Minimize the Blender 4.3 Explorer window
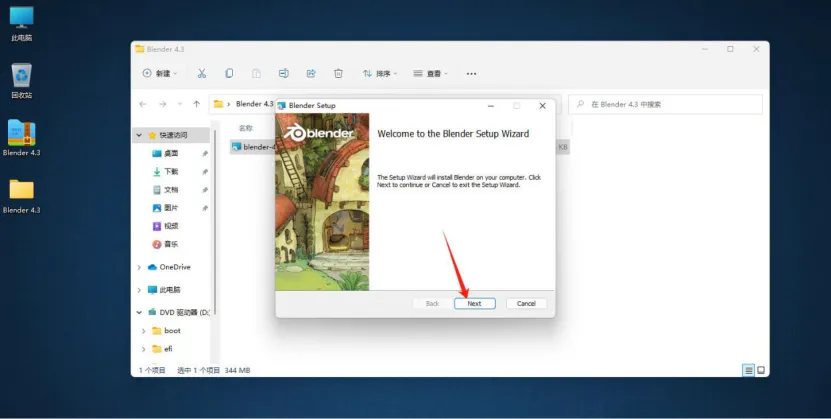The height and width of the screenshot is (419, 831). tap(705, 49)
